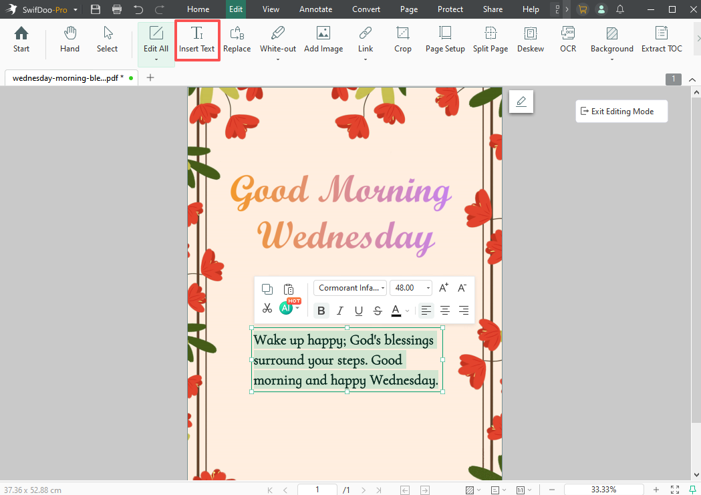701x495 pixels.
Task: Cut selected text with scissors icon
Action: tap(267, 310)
